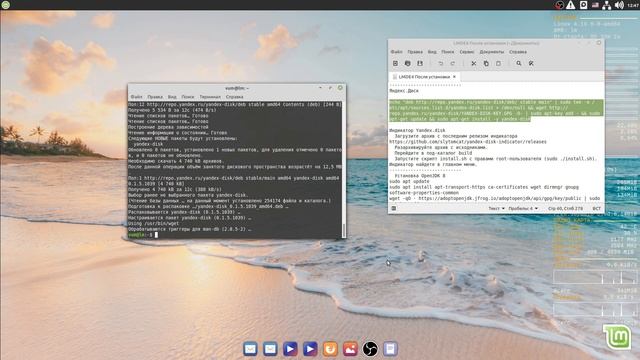Paste the clipboard using the editor's Paste icon

pyautogui.click(x=498, y=63)
